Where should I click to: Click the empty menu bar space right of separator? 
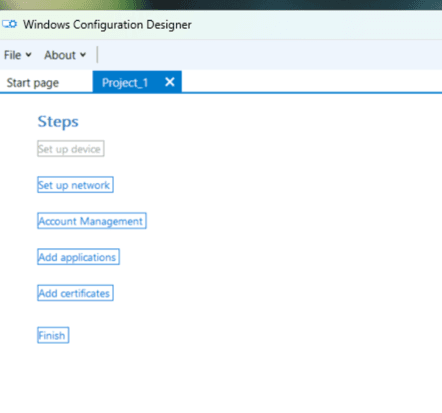[270, 55]
